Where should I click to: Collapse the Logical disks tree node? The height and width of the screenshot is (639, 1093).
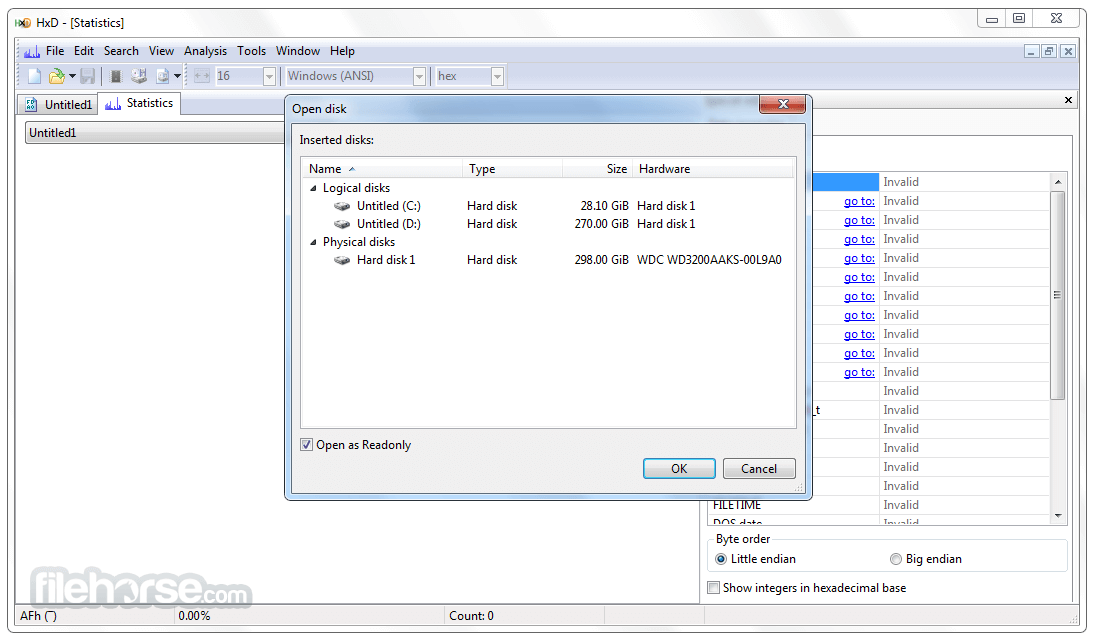(x=313, y=187)
